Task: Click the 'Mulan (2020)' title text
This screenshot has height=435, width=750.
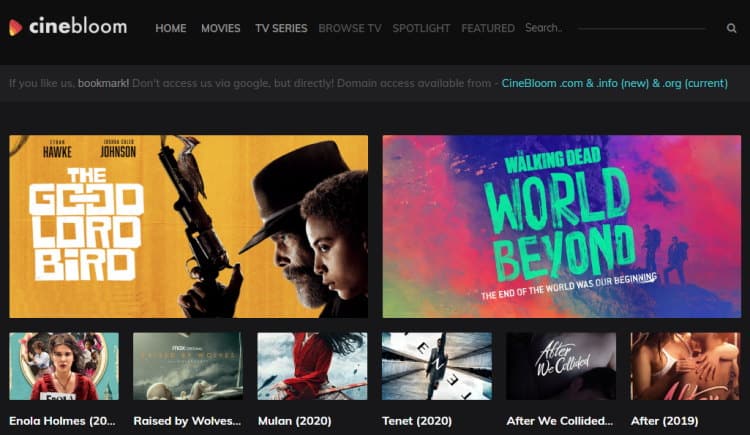Action: tap(295, 421)
